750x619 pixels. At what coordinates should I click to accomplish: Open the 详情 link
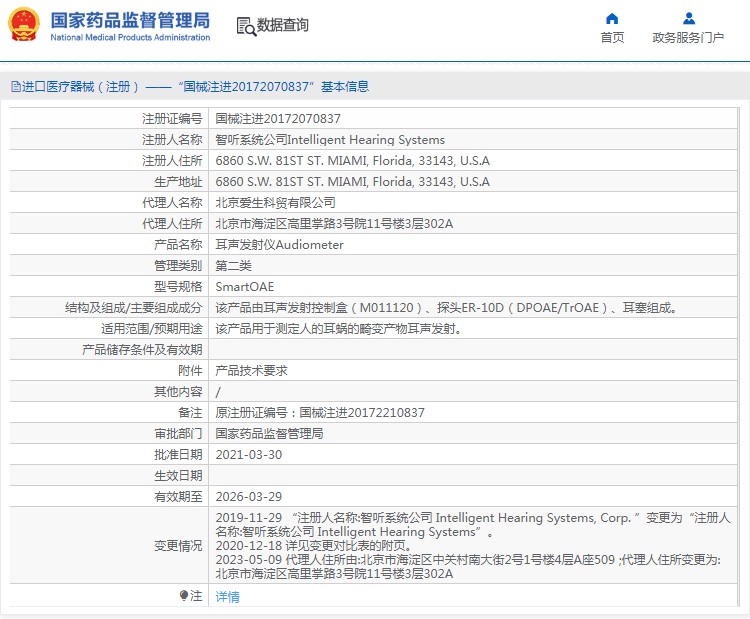tap(228, 597)
